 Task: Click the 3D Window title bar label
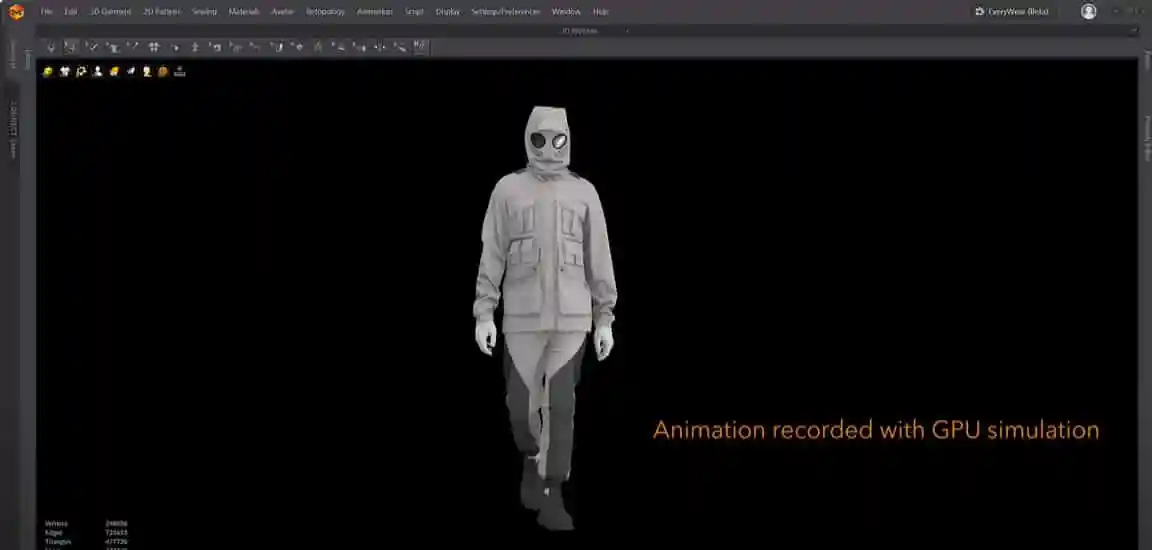(580, 31)
